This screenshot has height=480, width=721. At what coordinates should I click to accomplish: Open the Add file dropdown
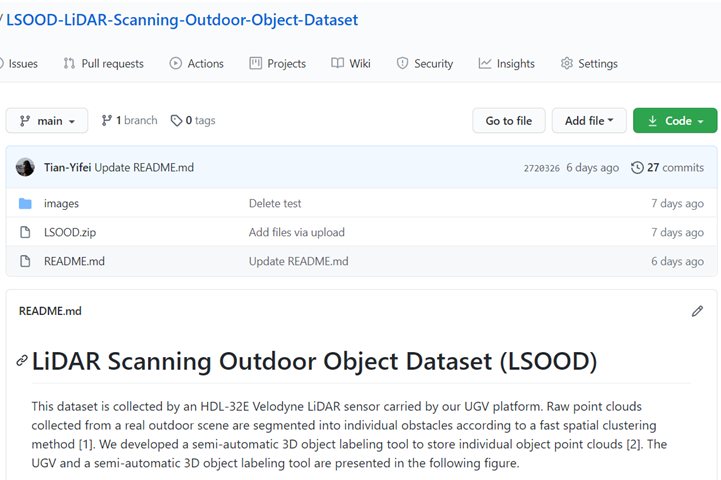click(589, 121)
